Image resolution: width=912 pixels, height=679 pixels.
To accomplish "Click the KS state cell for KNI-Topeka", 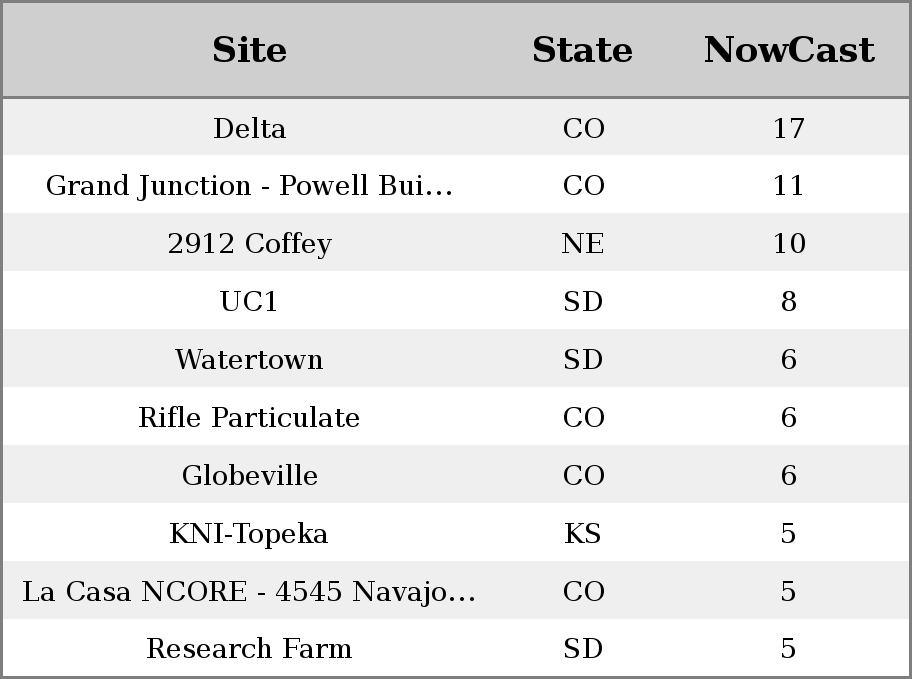I will tap(582, 534).
